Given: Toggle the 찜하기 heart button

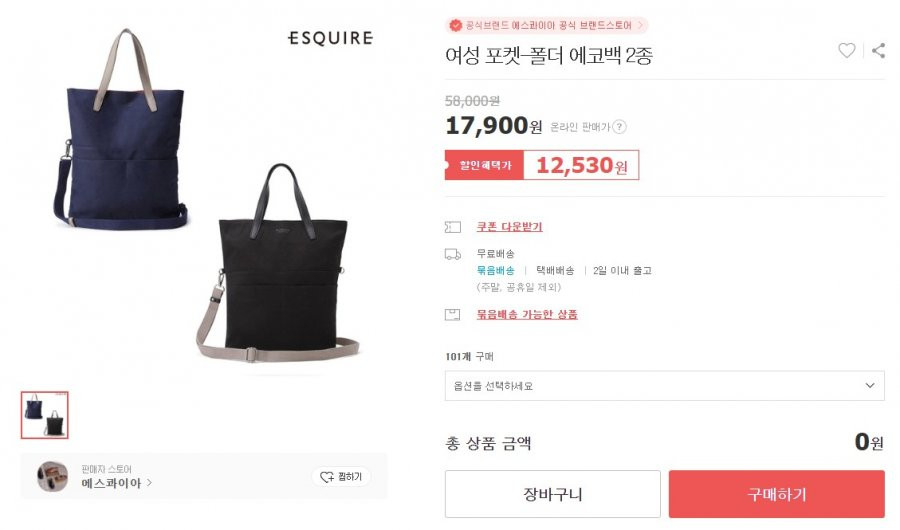Looking at the screenshot, I should (341, 477).
